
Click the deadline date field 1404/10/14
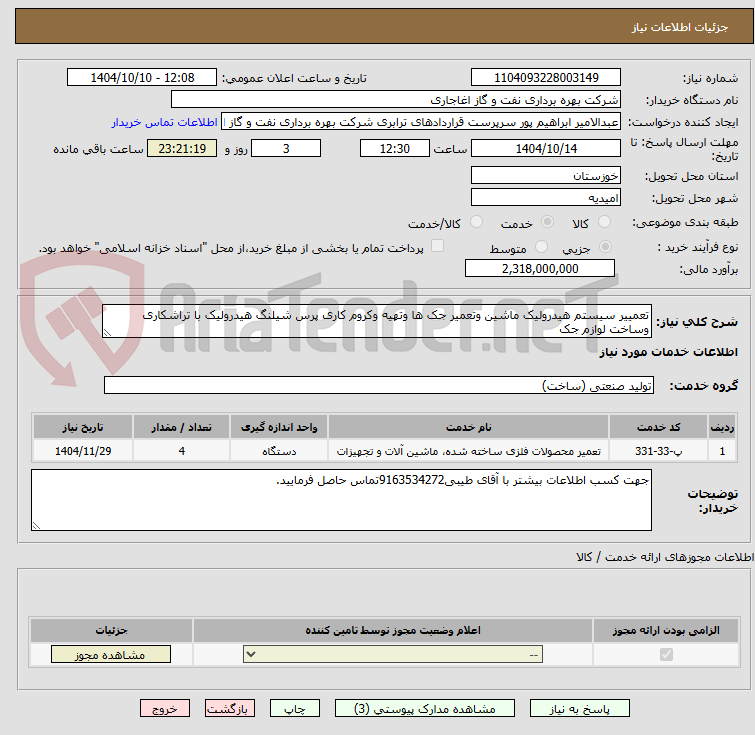coord(546,148)
